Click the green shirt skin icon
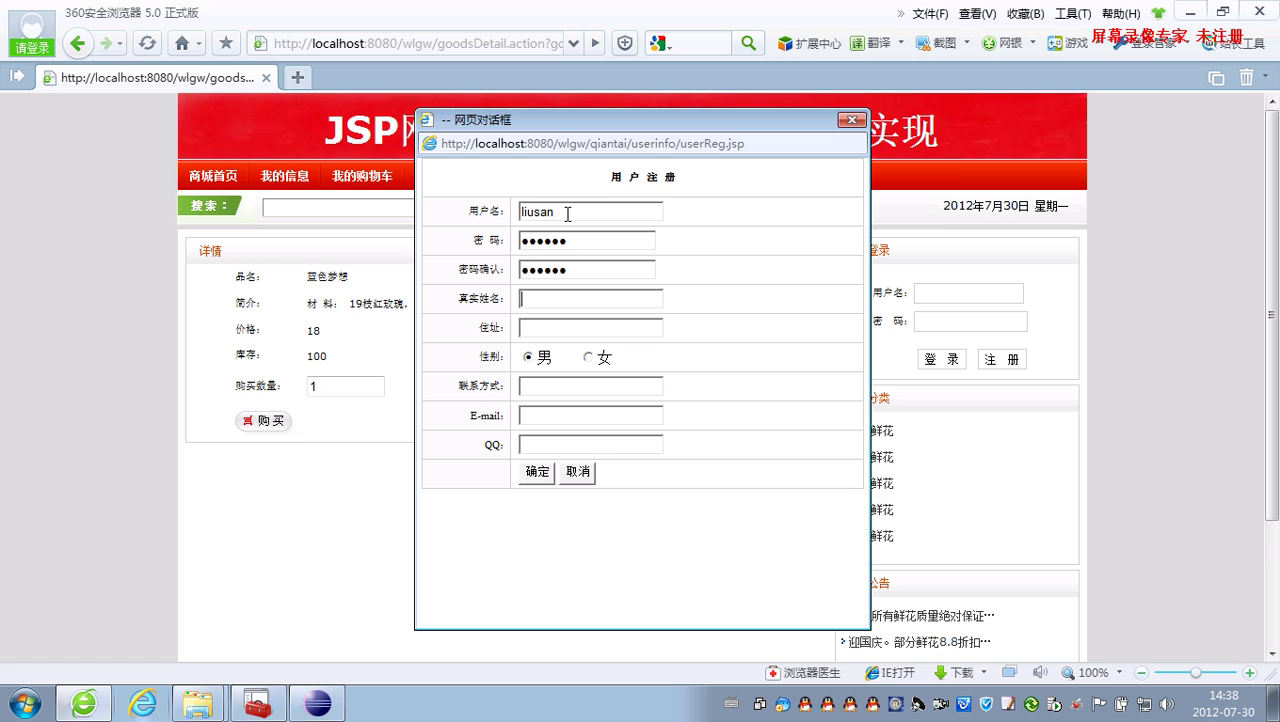The image size is (1280, 722). pyautogui.click(x=1159, y=13)
